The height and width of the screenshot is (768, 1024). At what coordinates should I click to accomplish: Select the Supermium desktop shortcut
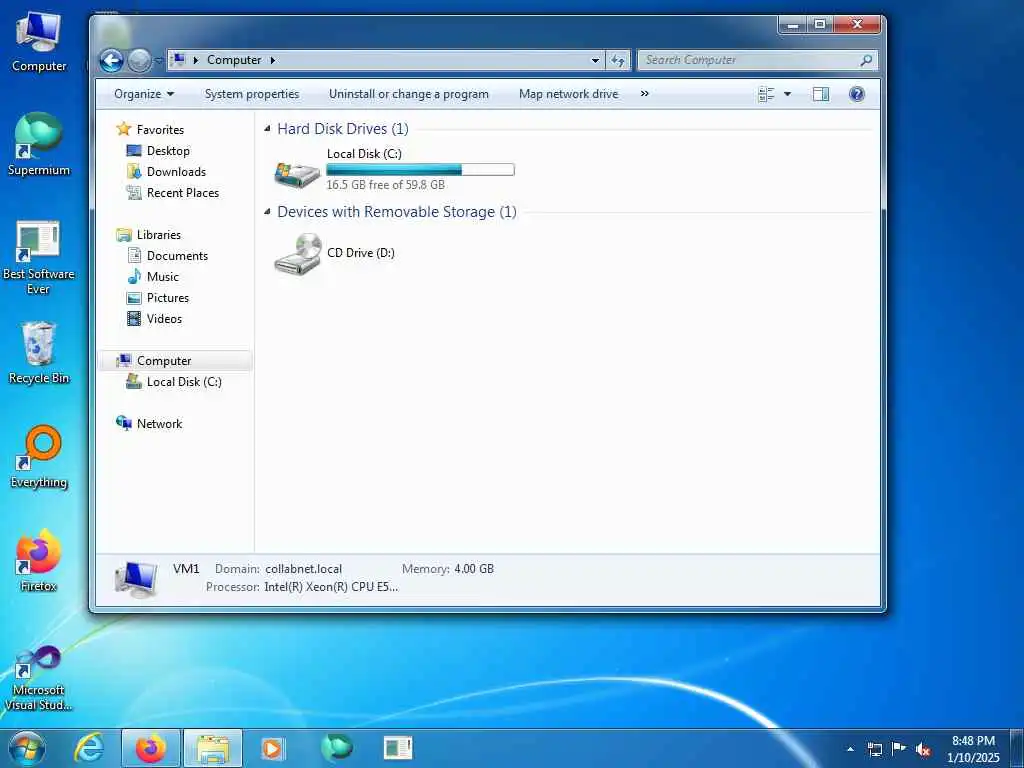39,144
